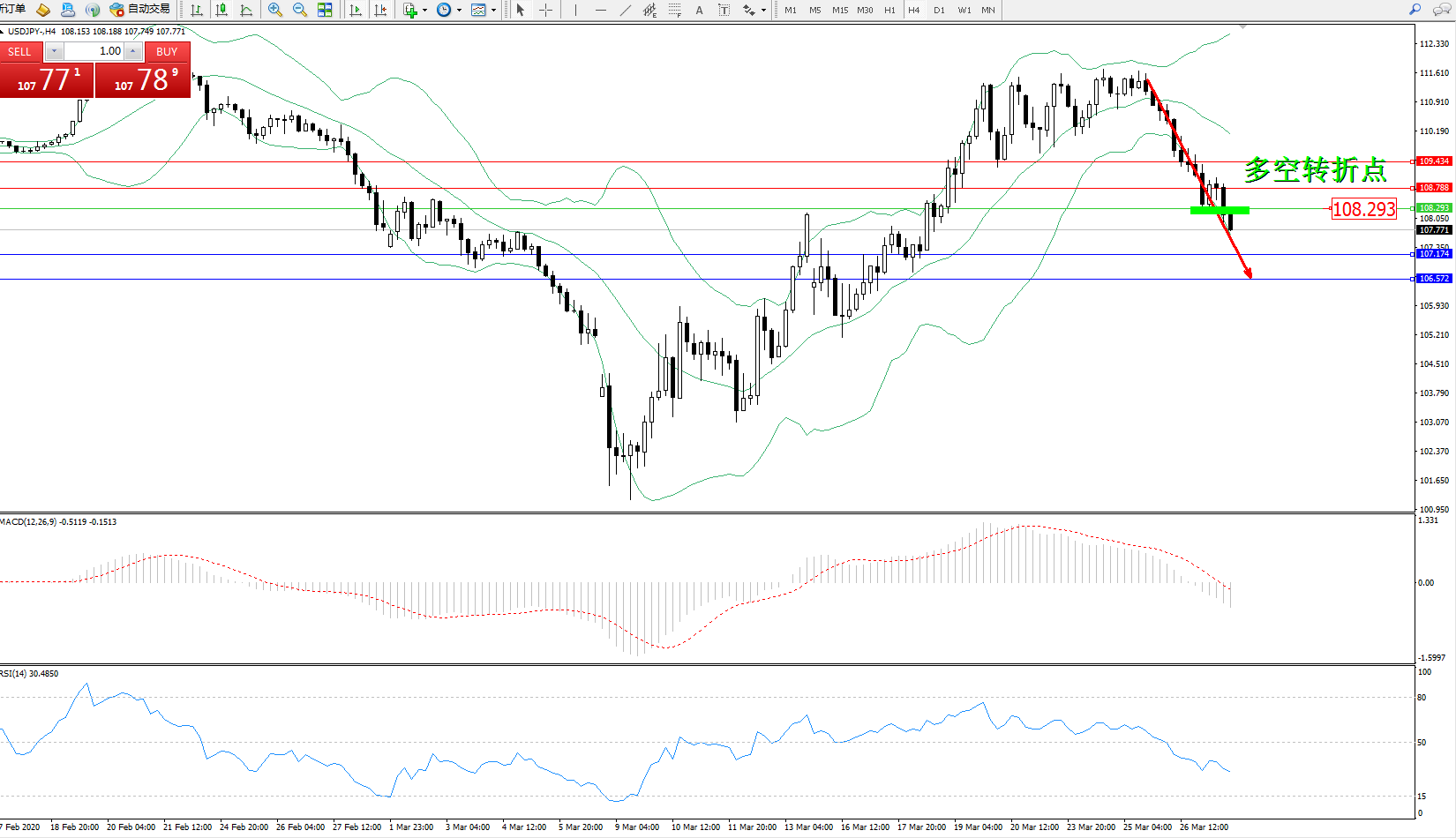Toggle 自动交易 auto trading
Screen dimensions: 1456x838
139,9
